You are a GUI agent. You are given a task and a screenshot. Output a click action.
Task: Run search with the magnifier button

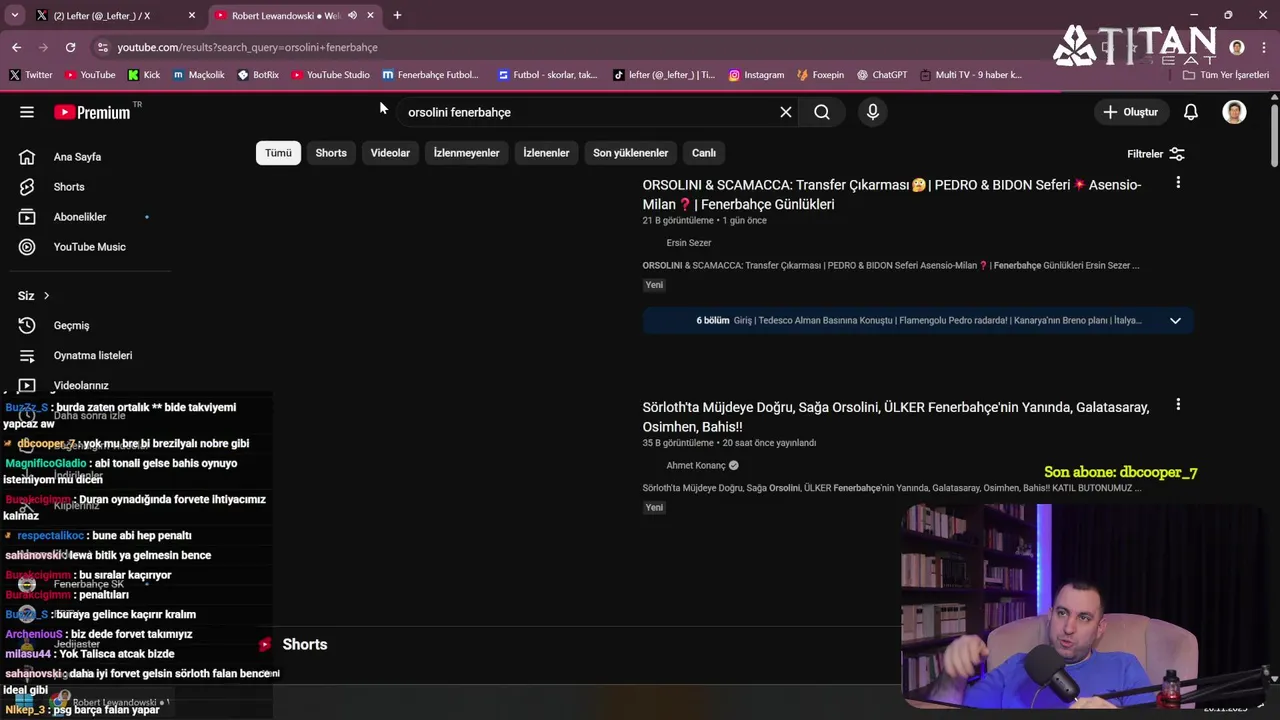[x=822, y=112]
